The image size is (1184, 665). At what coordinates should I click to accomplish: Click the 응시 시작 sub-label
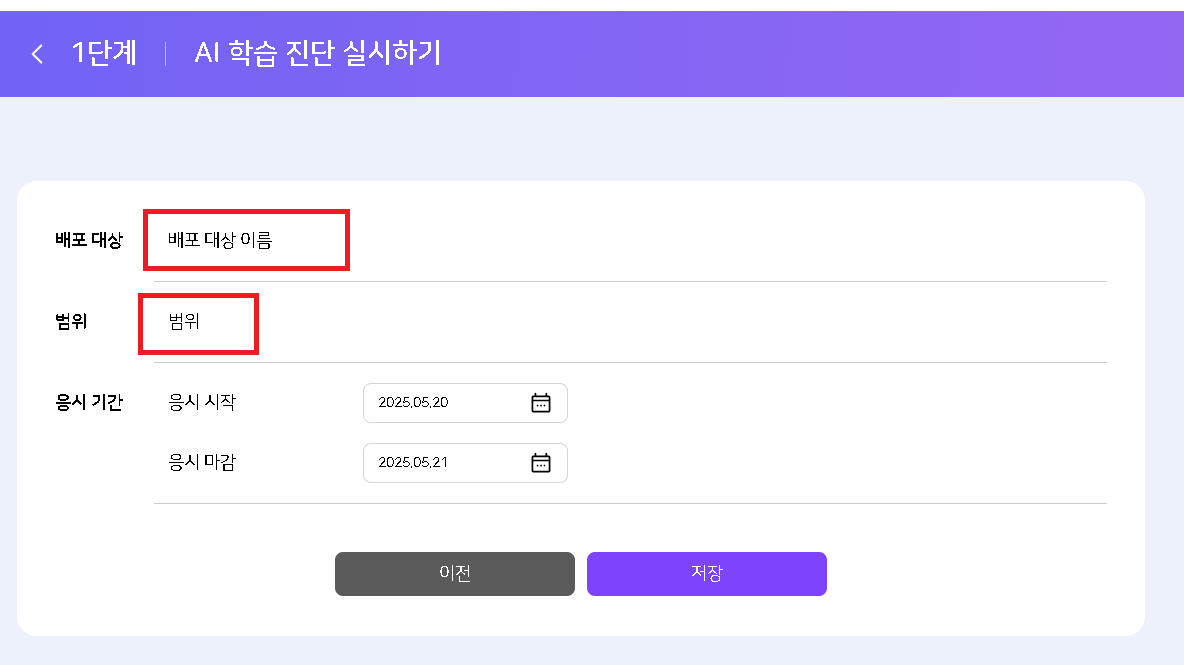pos(202,402)
